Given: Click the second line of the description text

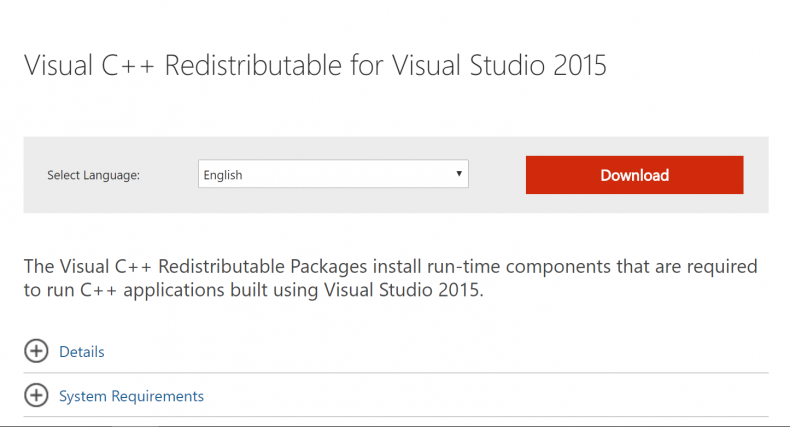Looking at the screenshot, I should (x=253, y=290).
